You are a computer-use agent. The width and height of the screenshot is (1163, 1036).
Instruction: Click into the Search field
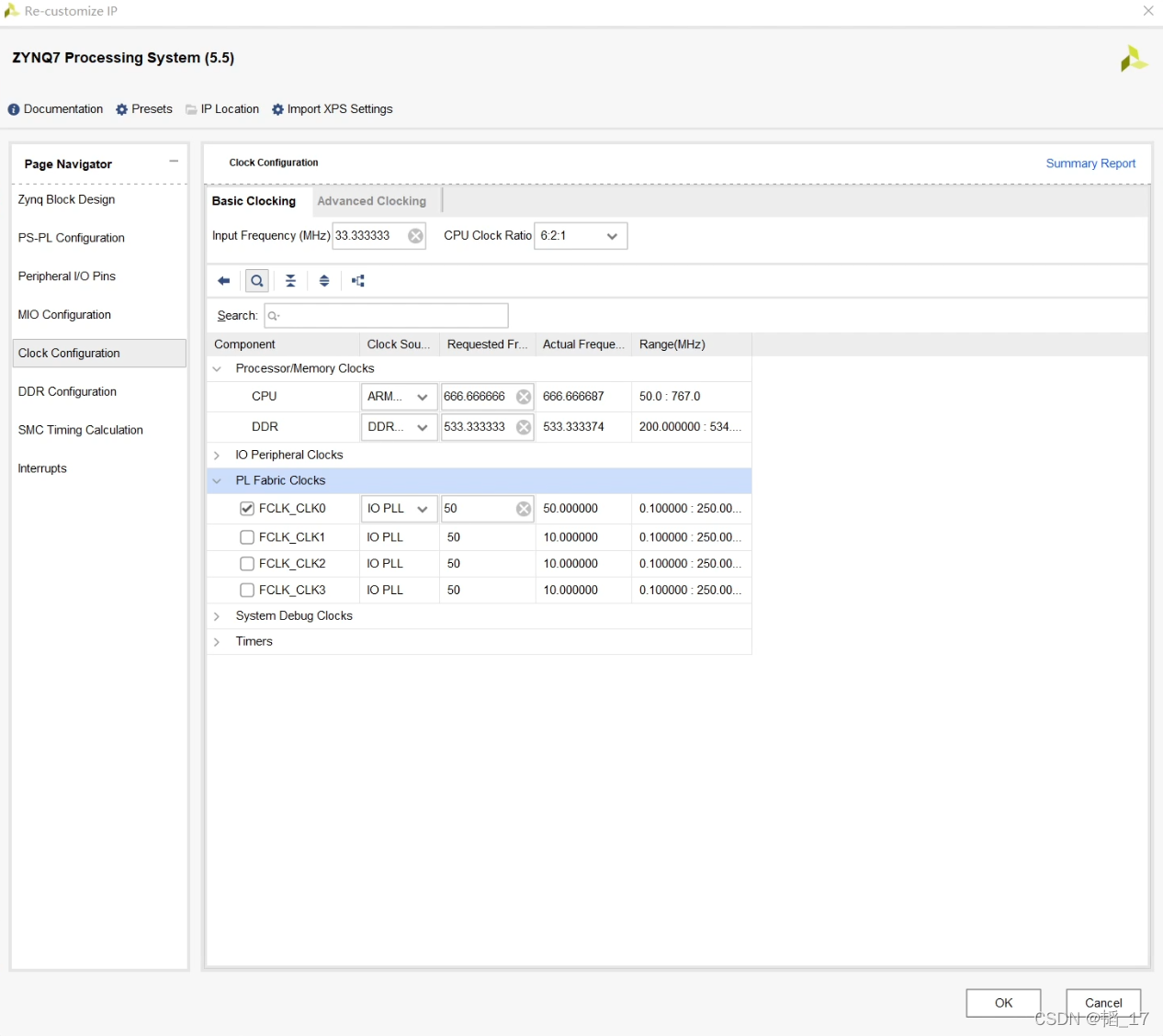tap(386, 316)
